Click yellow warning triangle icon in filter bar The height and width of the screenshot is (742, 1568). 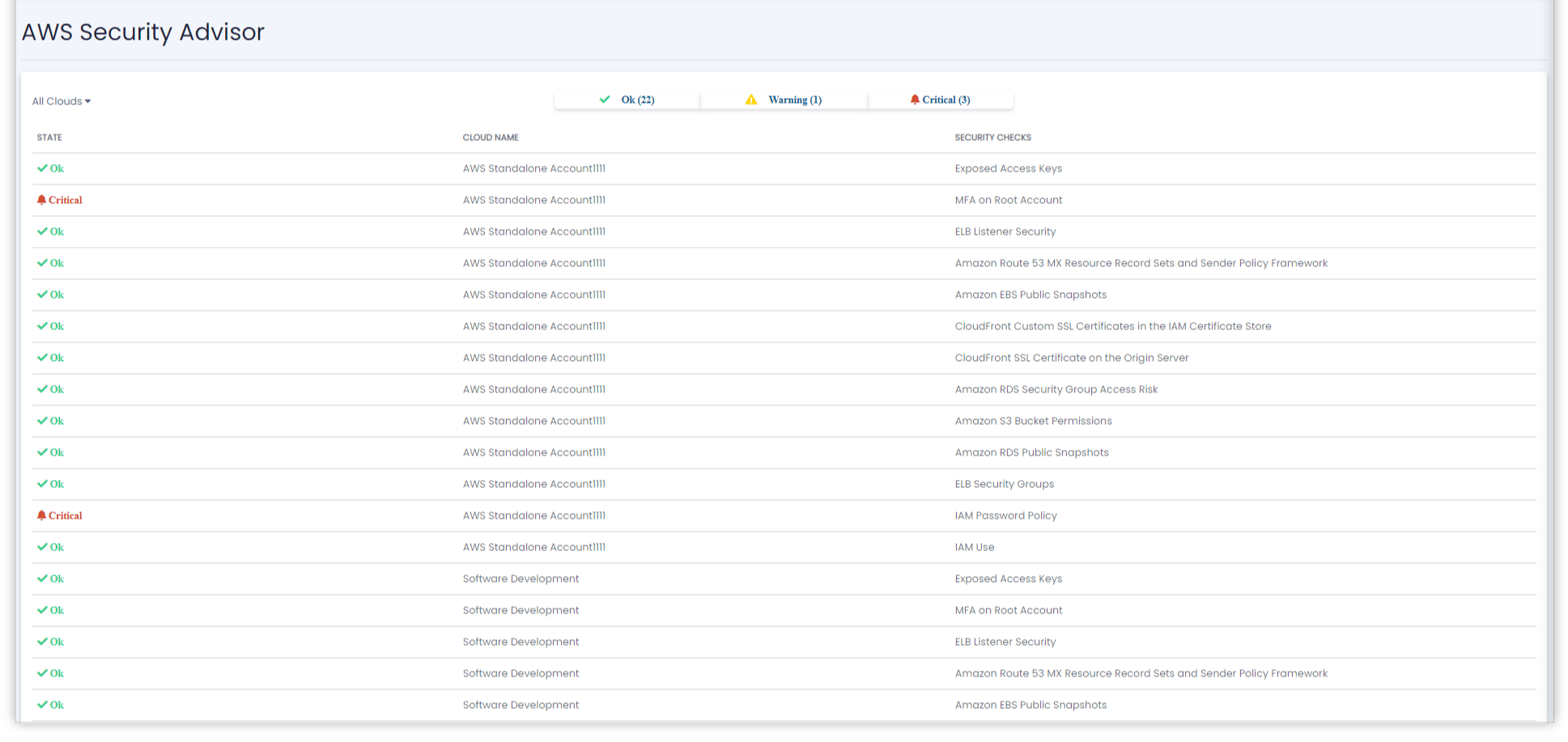coord(751,100)
